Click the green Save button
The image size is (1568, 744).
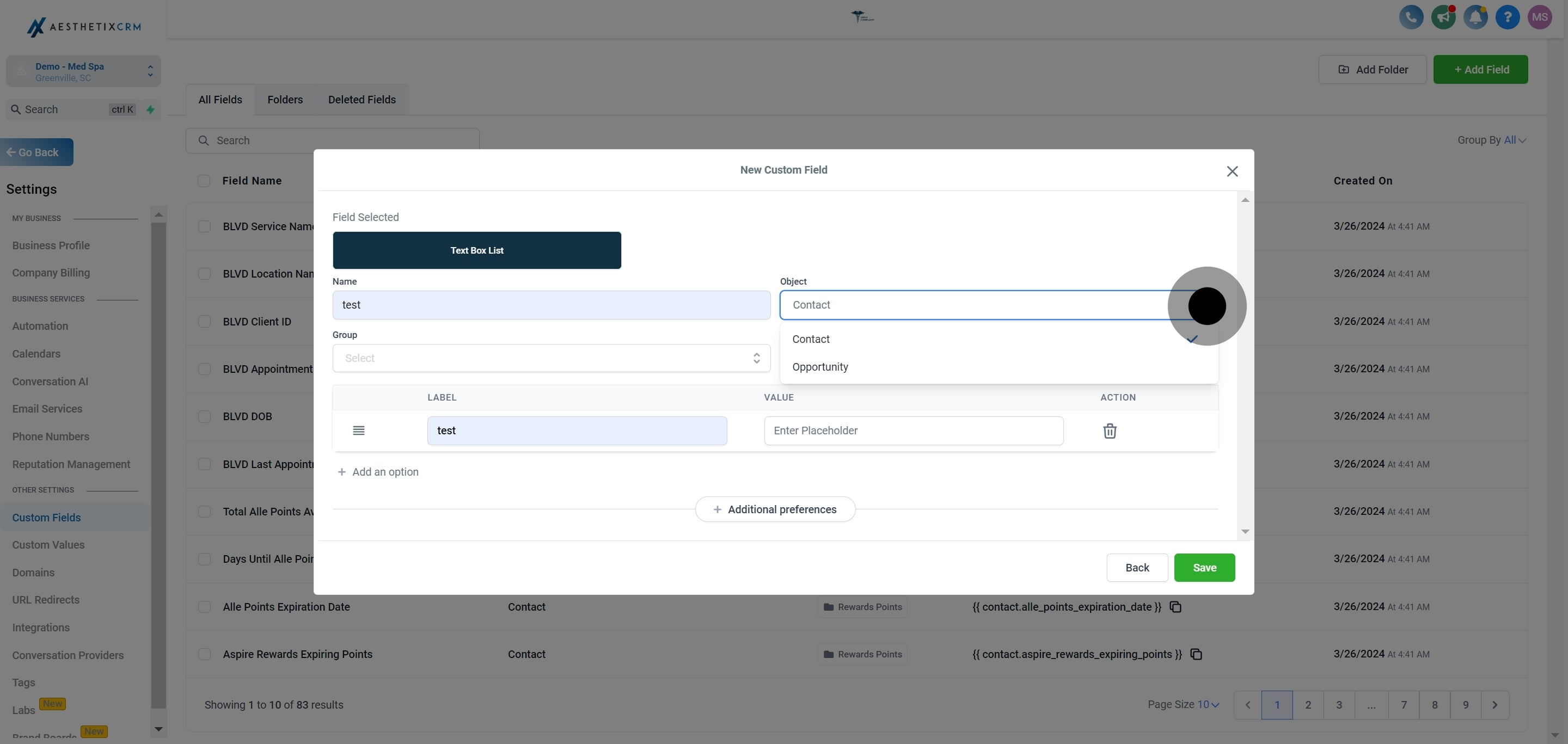point(1204,568)
